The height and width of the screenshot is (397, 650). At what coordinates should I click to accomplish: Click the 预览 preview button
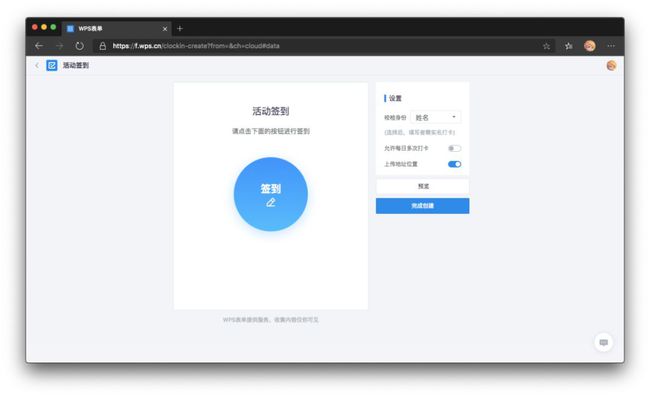click(422, 186)
